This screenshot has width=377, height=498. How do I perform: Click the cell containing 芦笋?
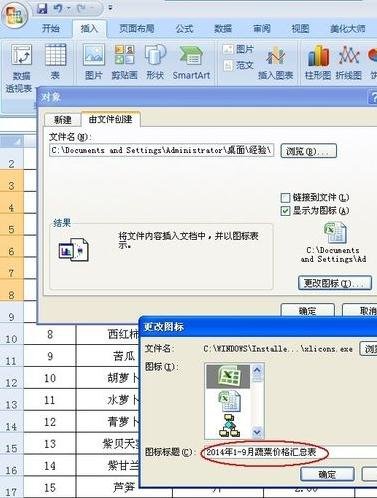click(x=107, y=488)
